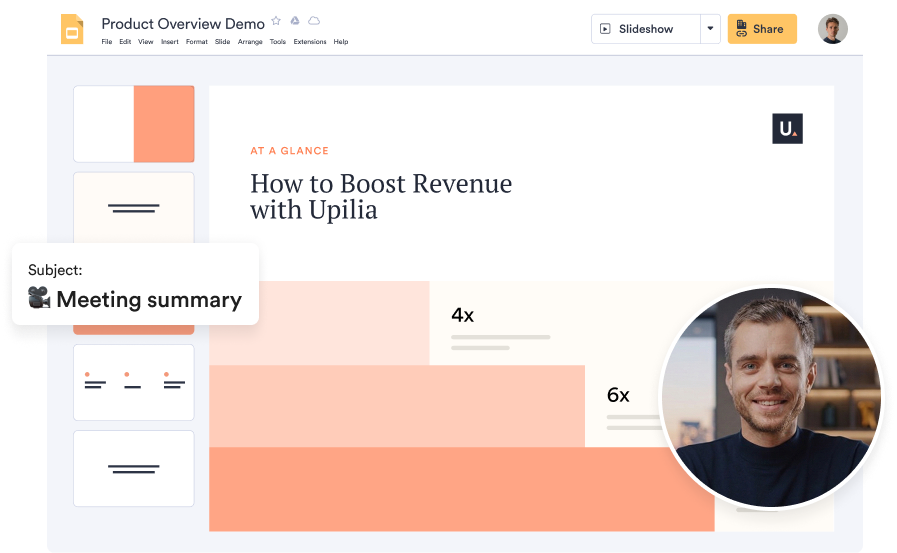
Task: Check the cloud save status icon
Action: click(314, 21)
